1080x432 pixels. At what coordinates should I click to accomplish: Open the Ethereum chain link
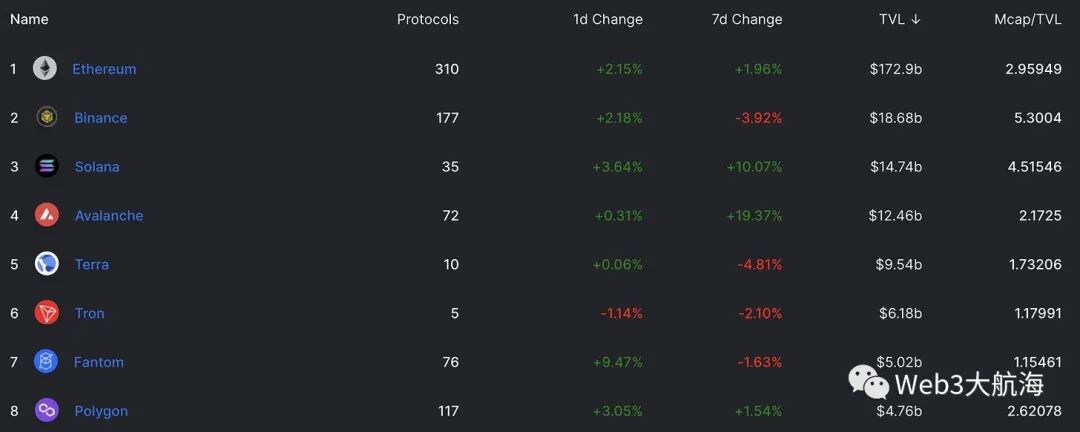[104, 69]
